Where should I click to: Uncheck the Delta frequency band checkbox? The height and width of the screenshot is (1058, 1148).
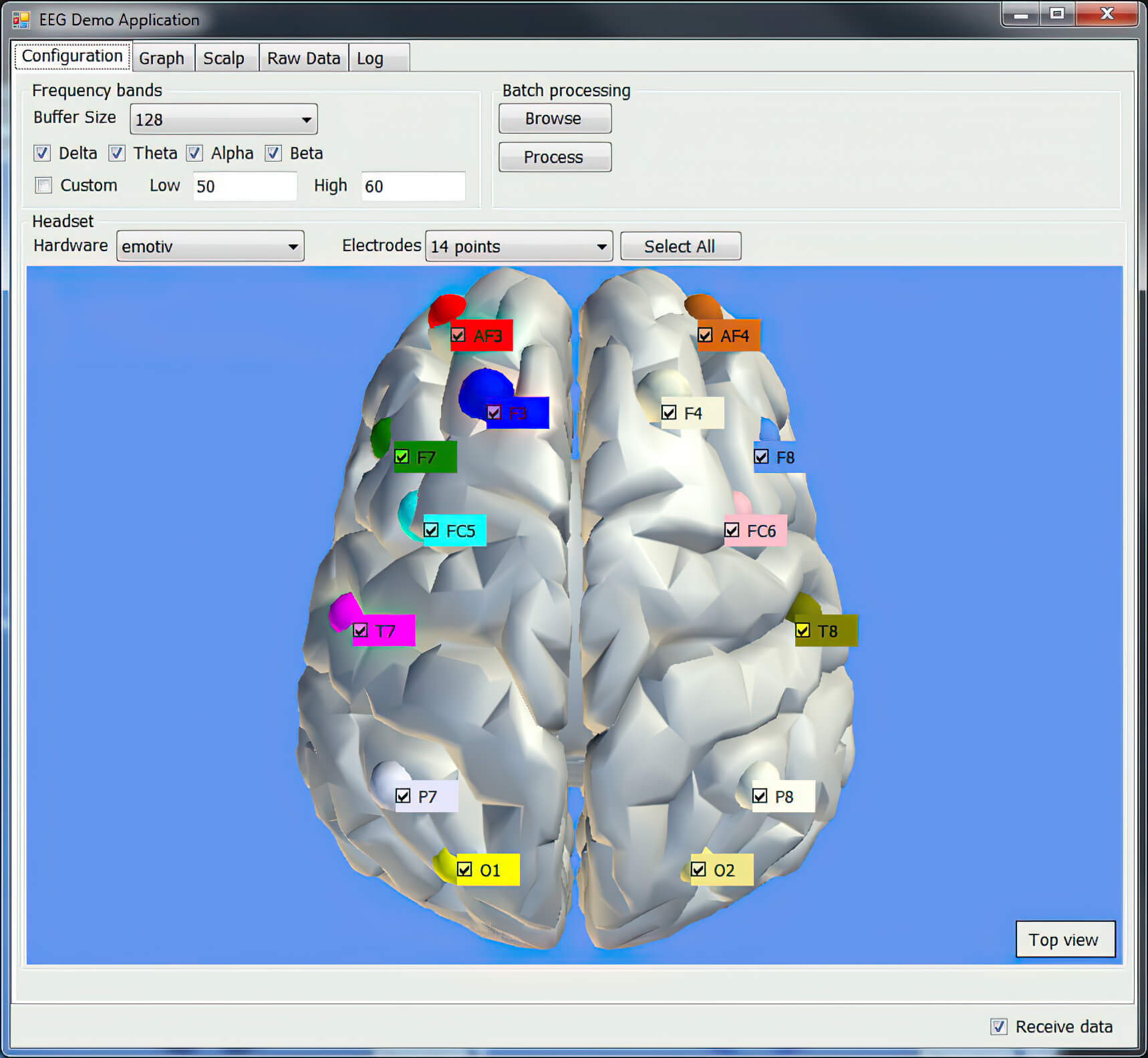coord(42,153)
